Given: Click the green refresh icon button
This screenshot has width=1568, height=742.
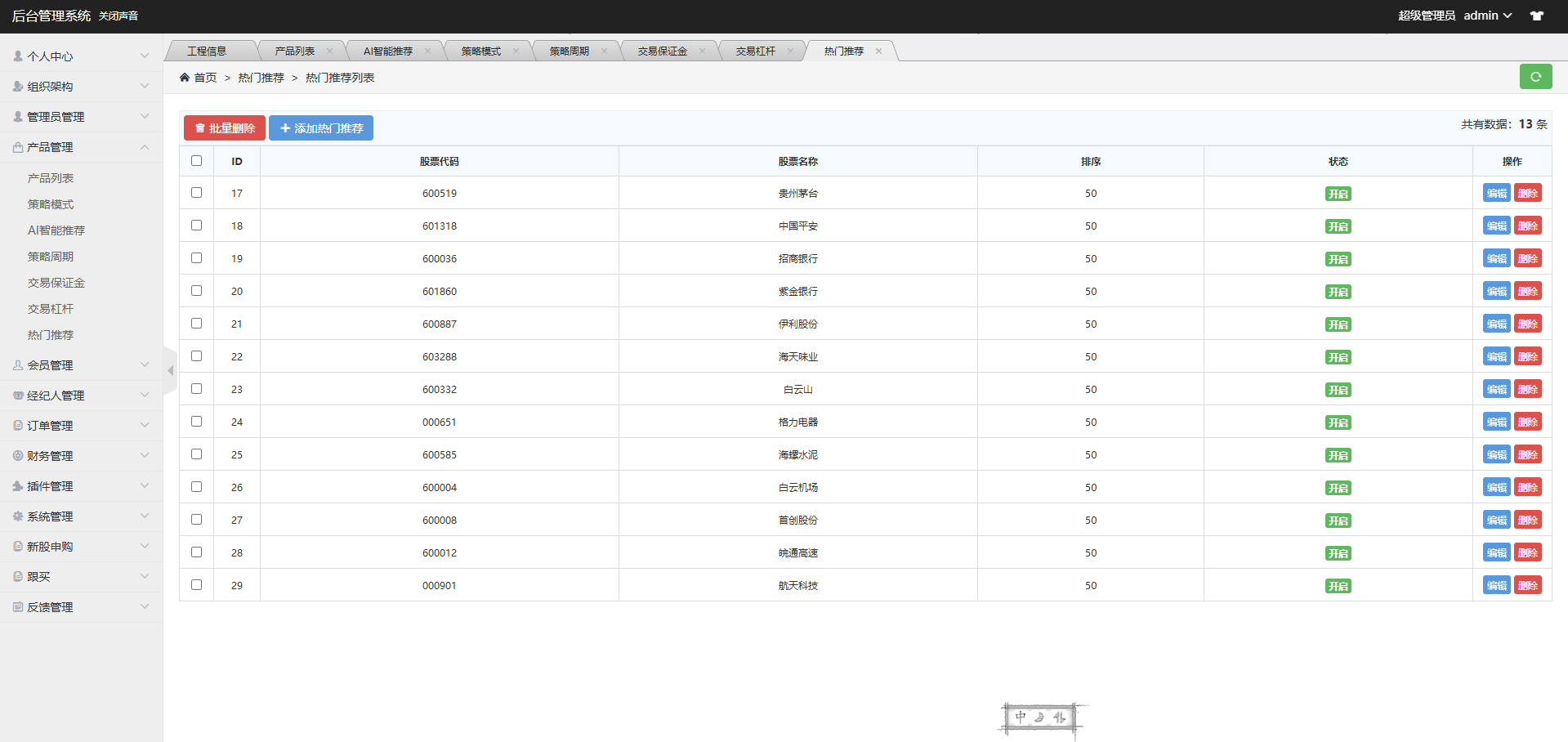Looking at the screenshot, I should 1535,77.
